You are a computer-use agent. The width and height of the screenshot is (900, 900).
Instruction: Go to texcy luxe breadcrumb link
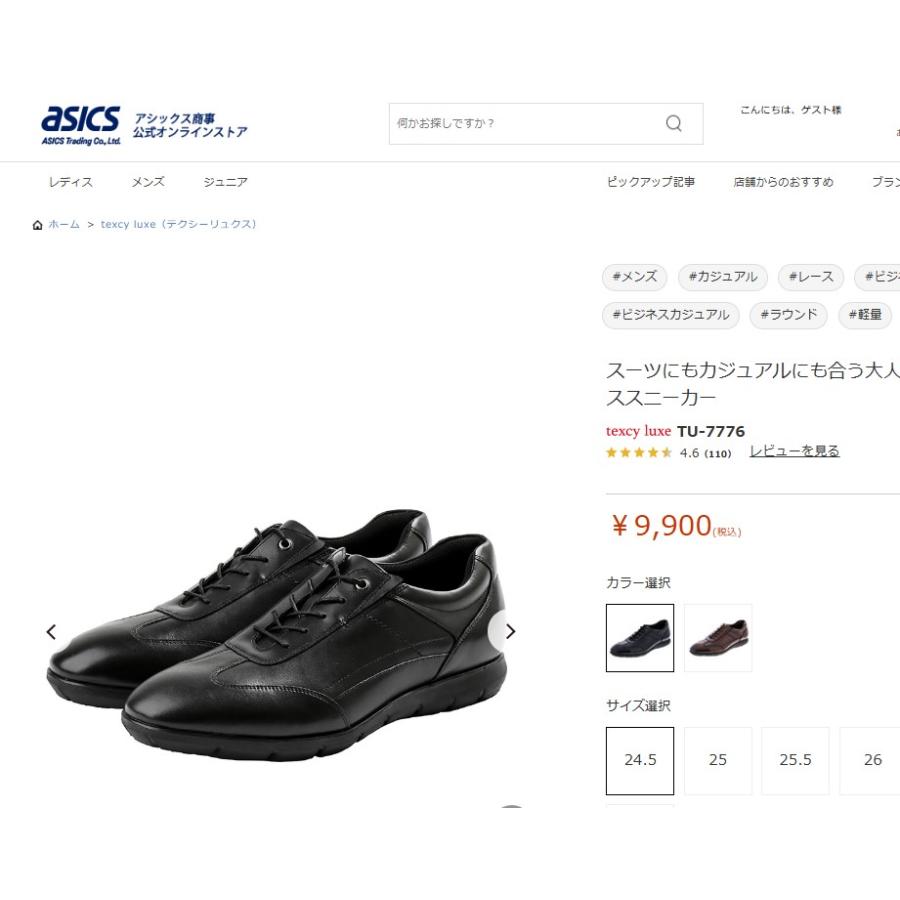179,224
